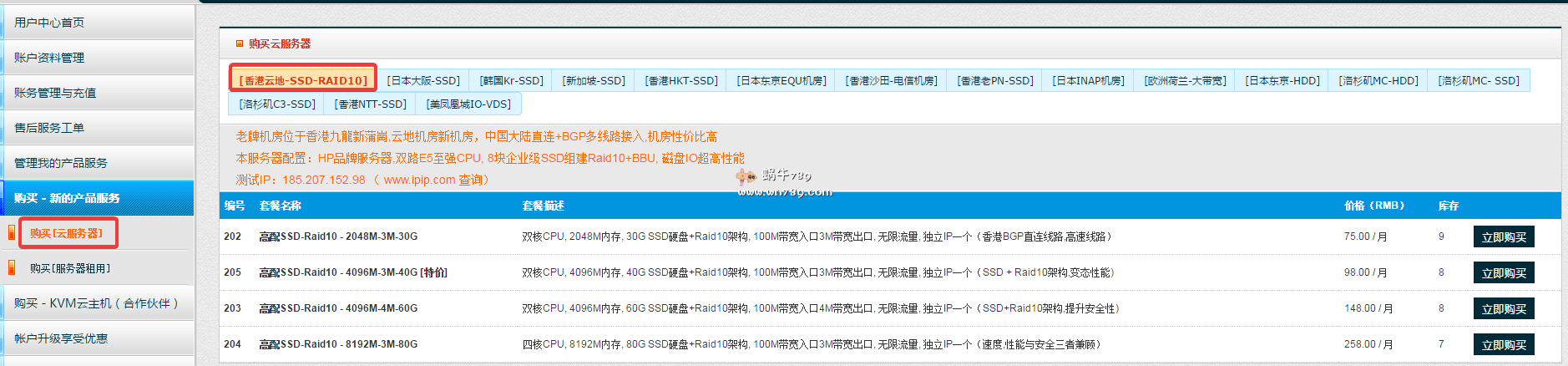This screenshot has height=366, width=1568.
Task: Expand 管理我的产品服务 sidebar section
Action: click(61, 163)
